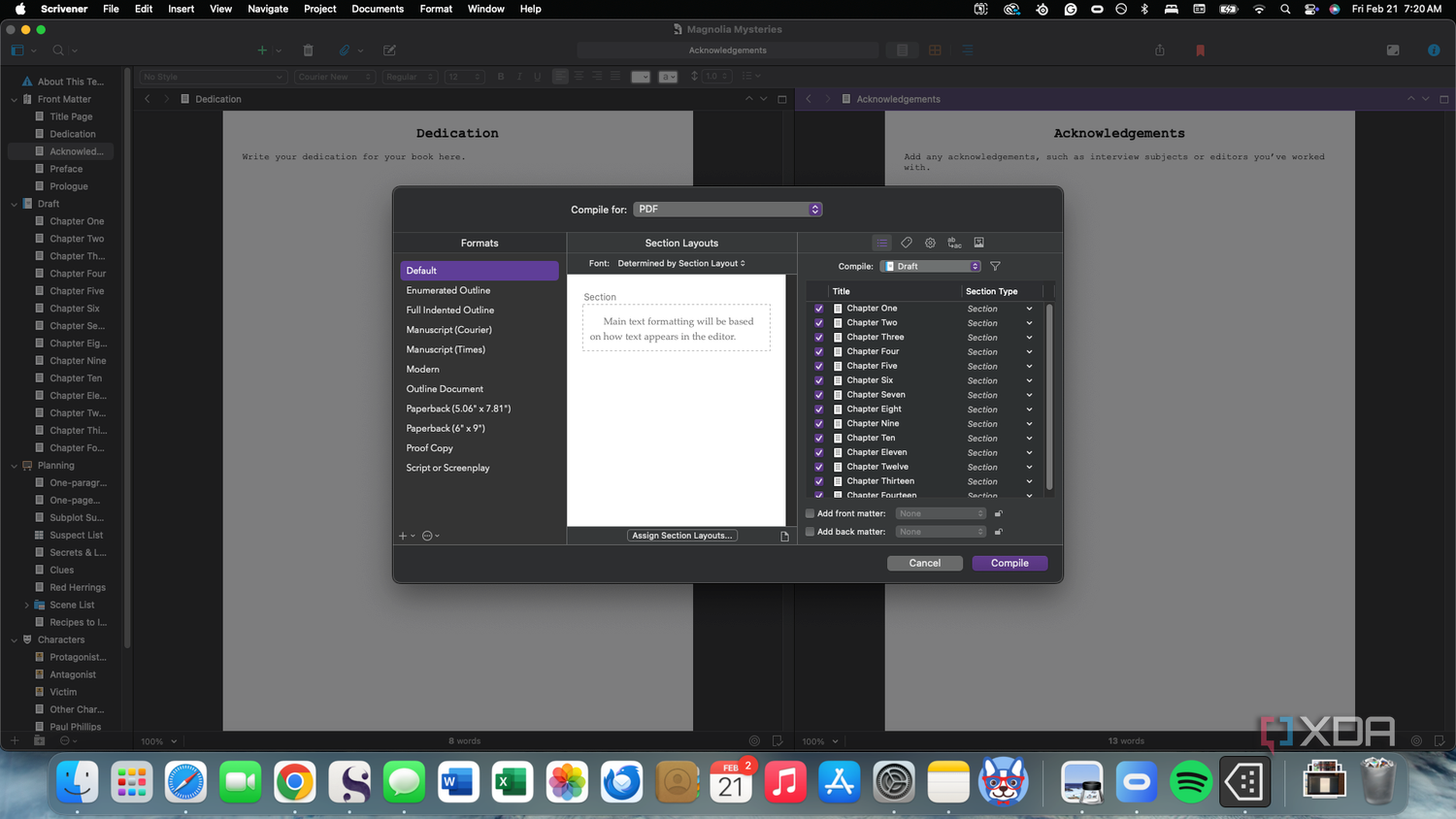Open the Compile Draft folder dropdown
Viewport: 1456px width, 819px height.
[x=930, y=266]
